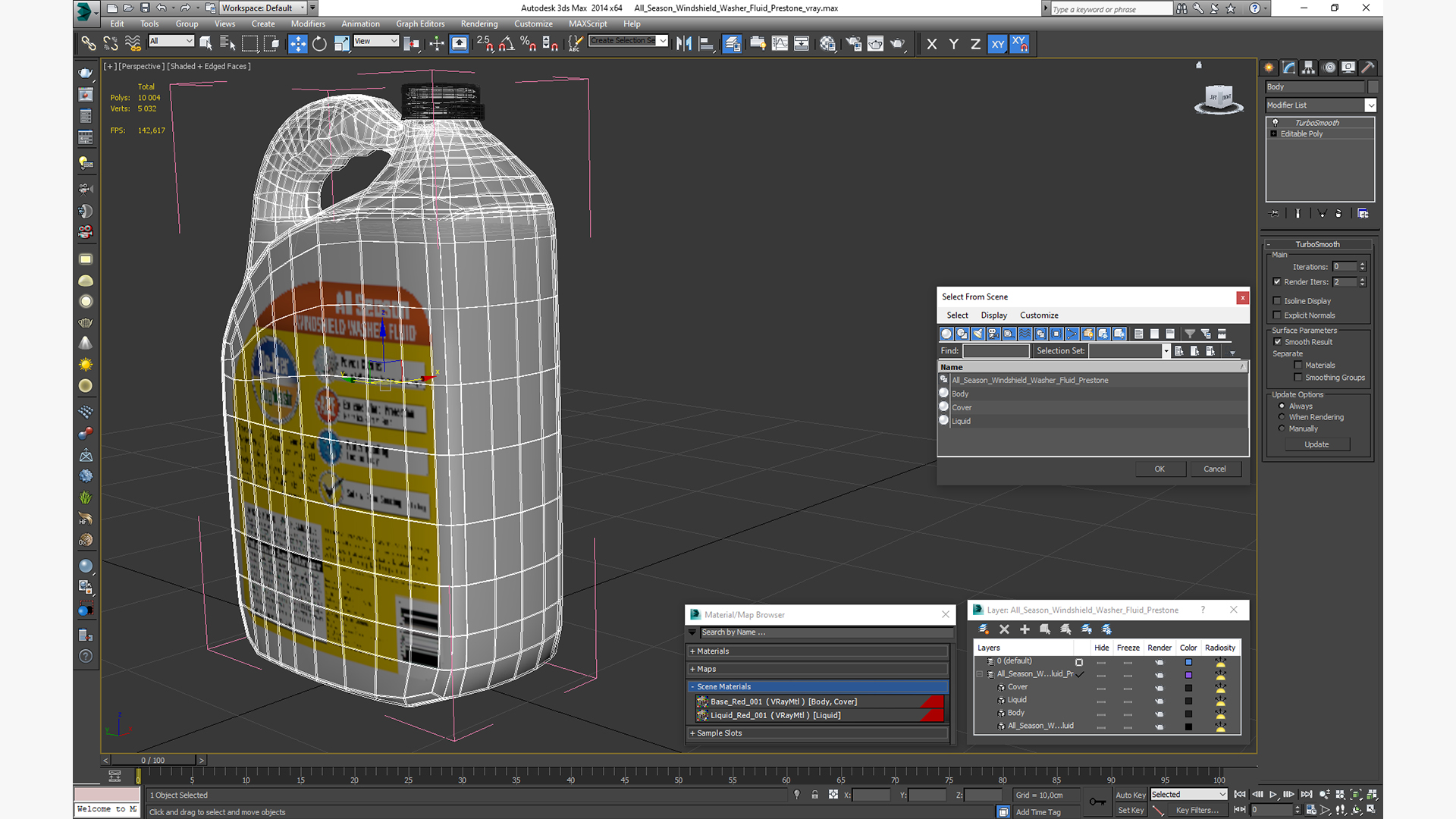
Task: Collapse the Scene Materials group
Action: point(819,686)
